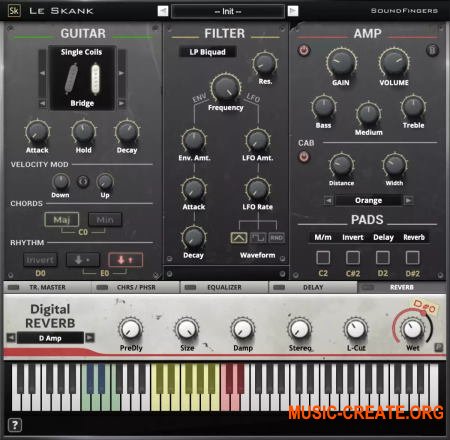Click the P button next to Wet knob
Screen dimensions: 450x440
[x=439, y=348]
